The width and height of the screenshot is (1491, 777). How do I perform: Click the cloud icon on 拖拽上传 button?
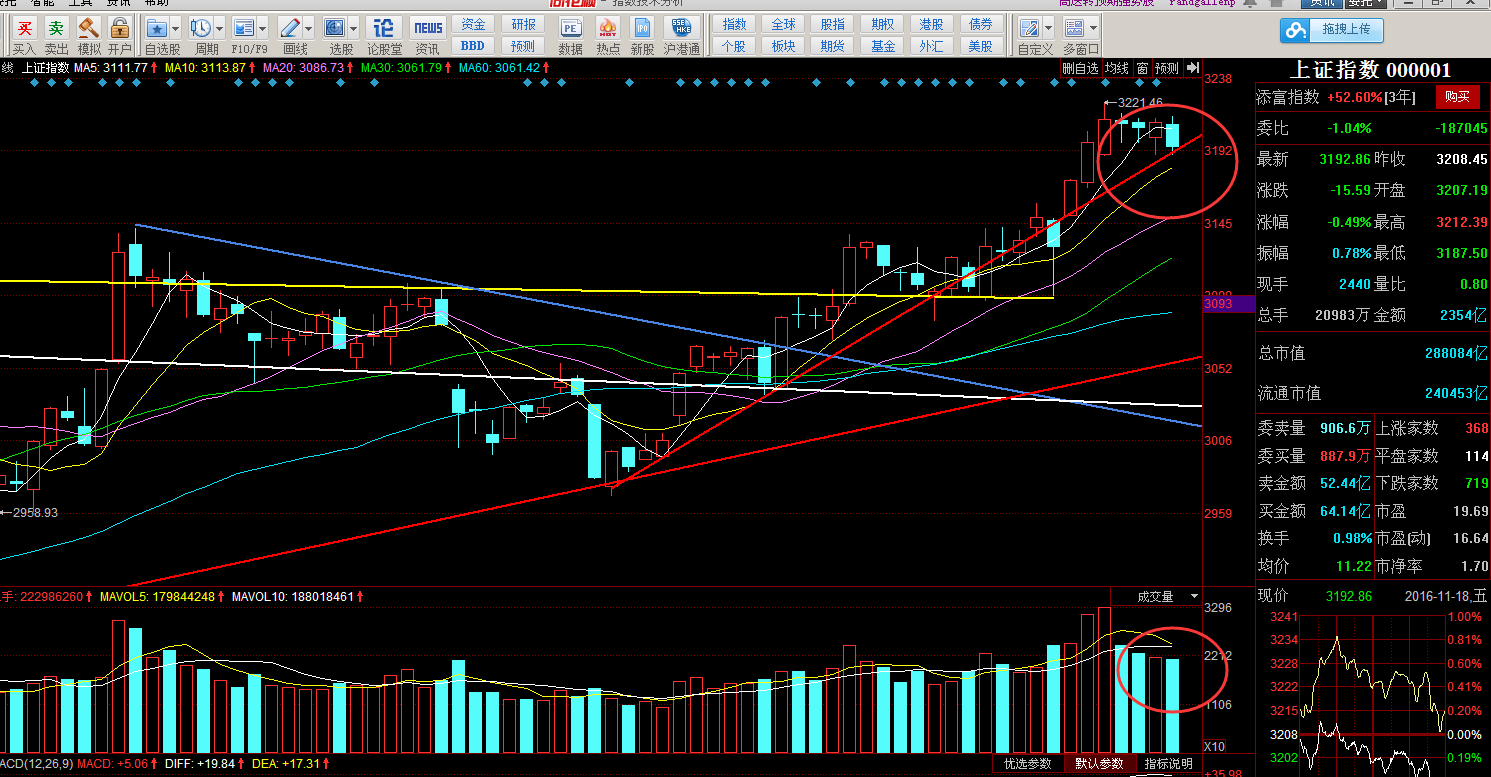click(1297, 31)
